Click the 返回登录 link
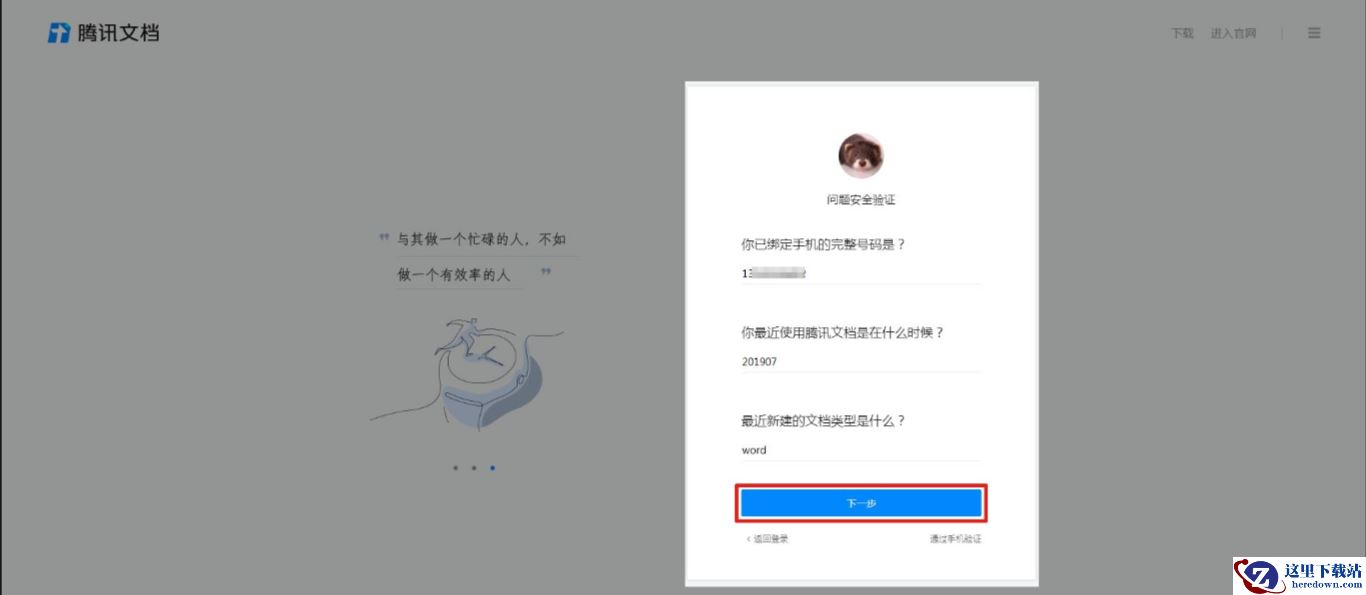Screen dimensions: 1366x595 [x=768, y=539]
